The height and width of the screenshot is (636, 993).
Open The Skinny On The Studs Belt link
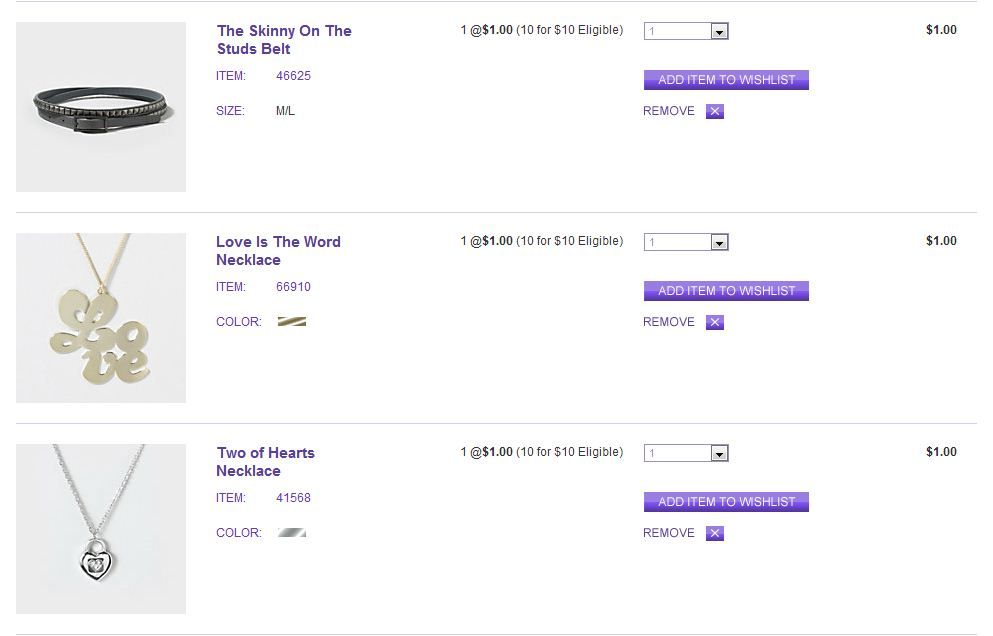(x=284, y=40)
